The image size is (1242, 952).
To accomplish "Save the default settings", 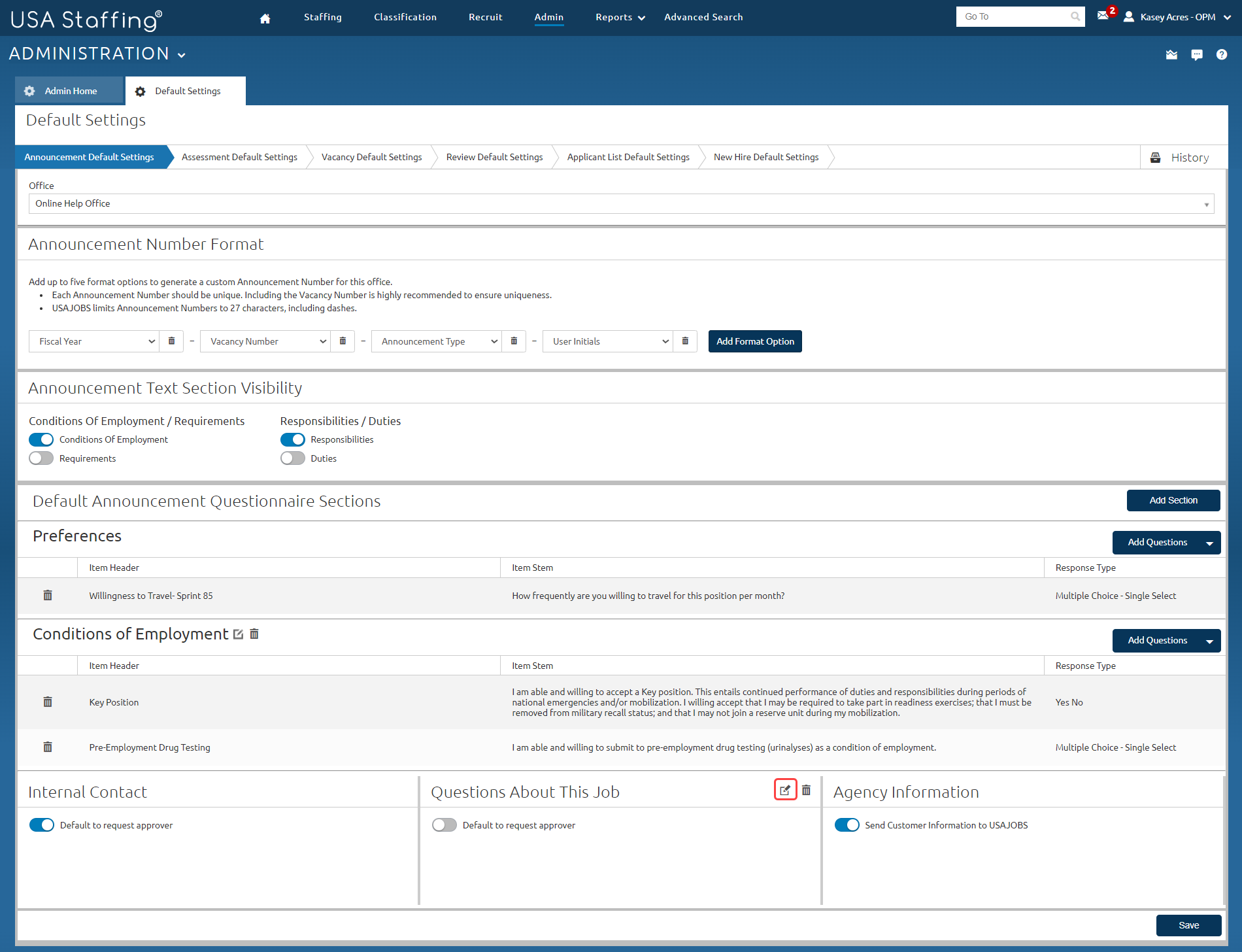I will click(1188, 925).
